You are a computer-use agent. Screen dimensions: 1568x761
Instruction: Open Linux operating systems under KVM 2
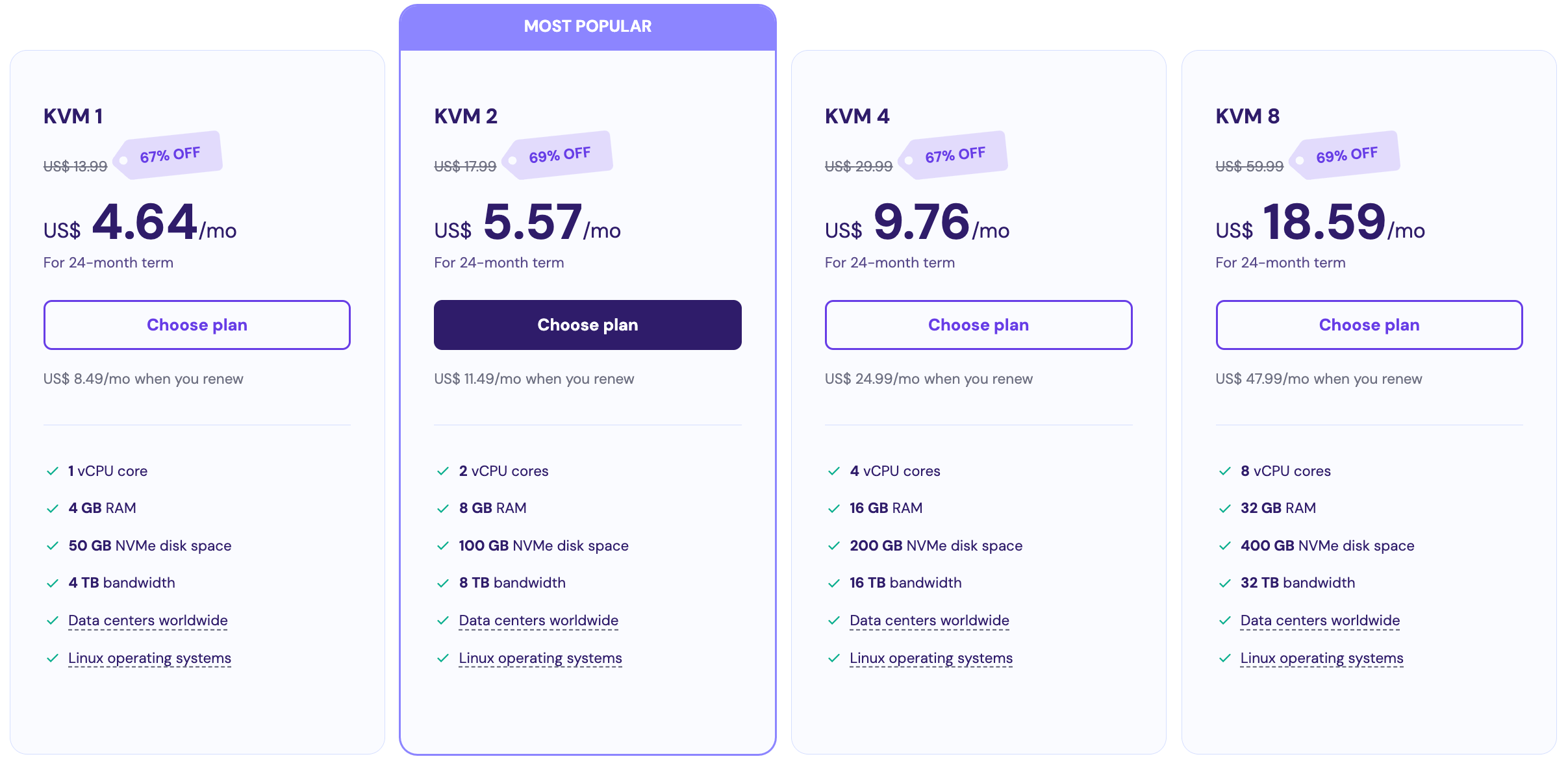[540, 658]
